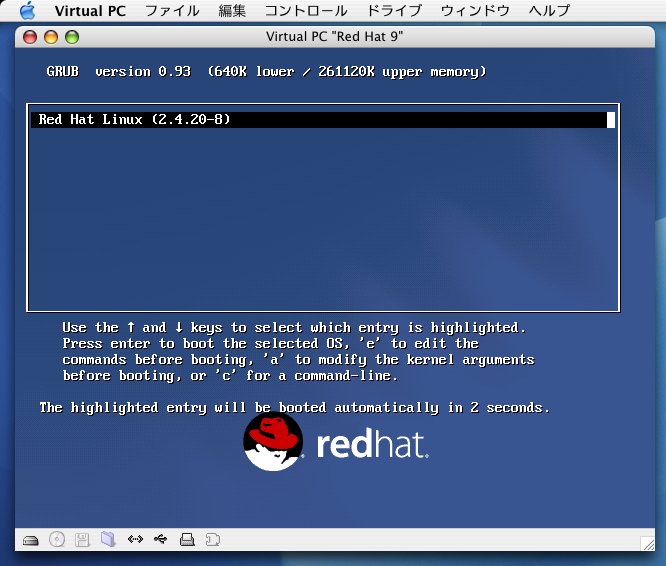Click the network status icon
The height and width of the screenshot is (566, 666).
click(x=135, y=539)
